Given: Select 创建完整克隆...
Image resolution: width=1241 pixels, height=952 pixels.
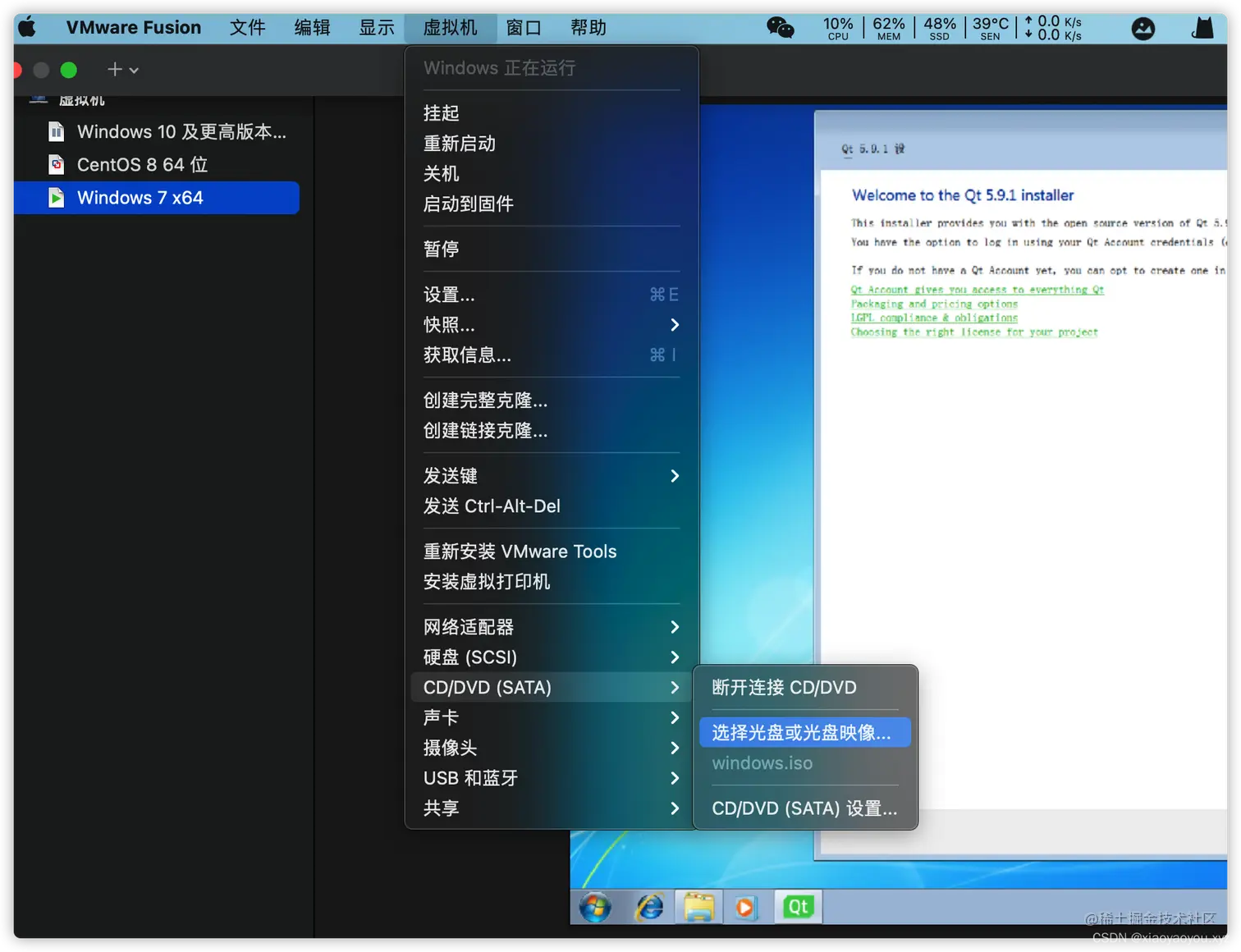Looking at the screenshot, I should pyautogui.click(x=551, y=400).
